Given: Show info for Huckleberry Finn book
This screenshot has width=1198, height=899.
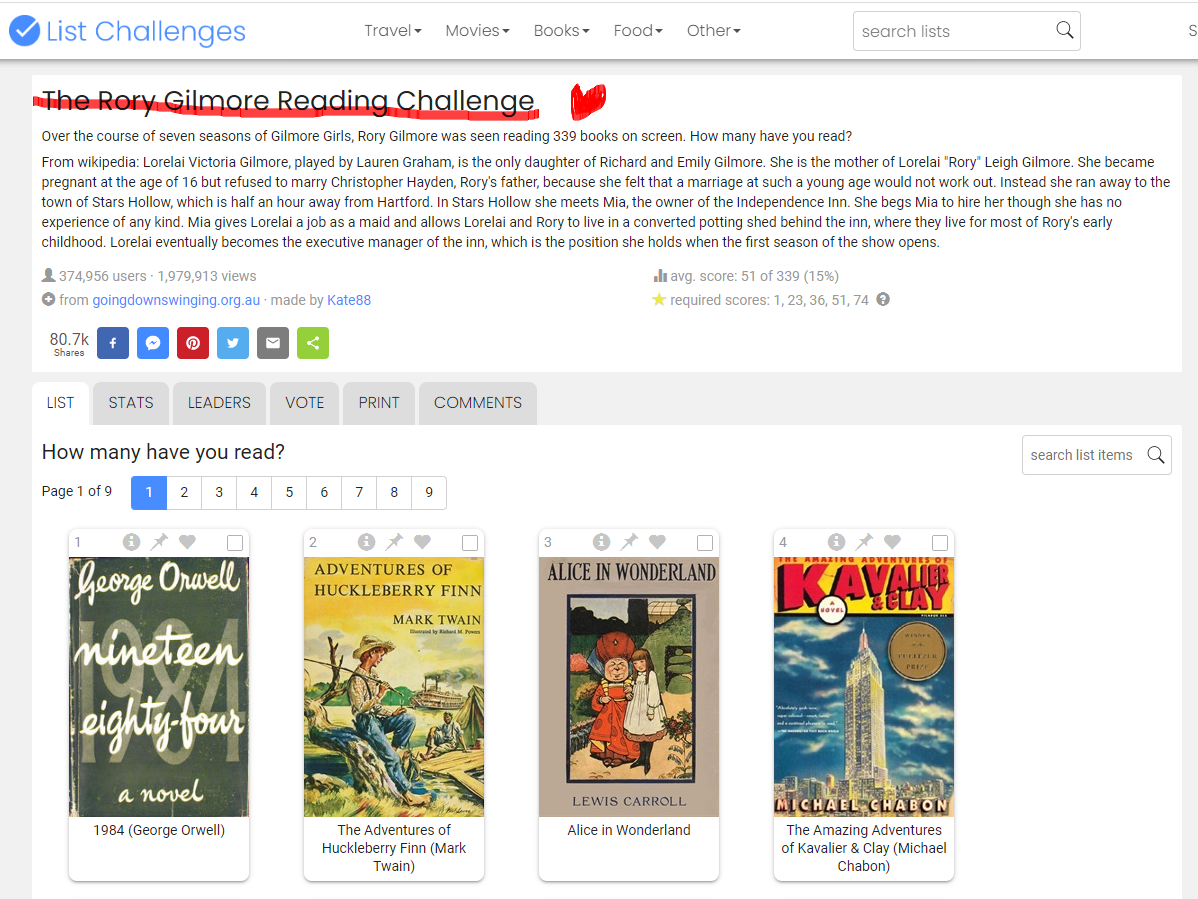Looking at the screenshot, I should click(x=367, y=542).
